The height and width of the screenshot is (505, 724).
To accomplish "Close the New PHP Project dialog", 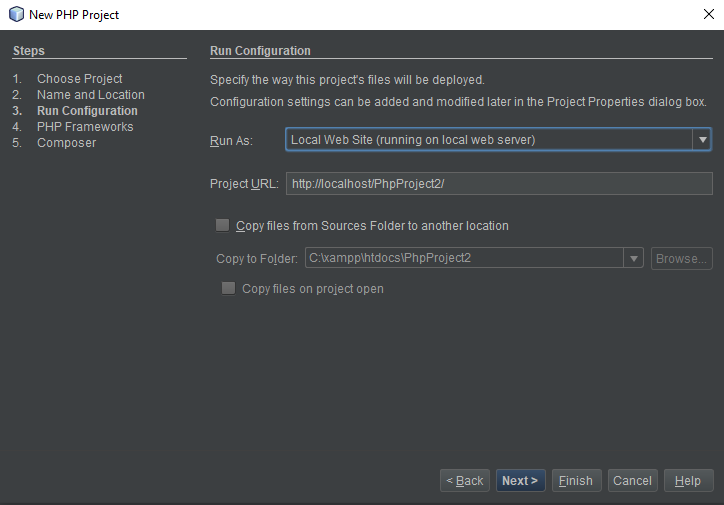I will coord(709,14).
